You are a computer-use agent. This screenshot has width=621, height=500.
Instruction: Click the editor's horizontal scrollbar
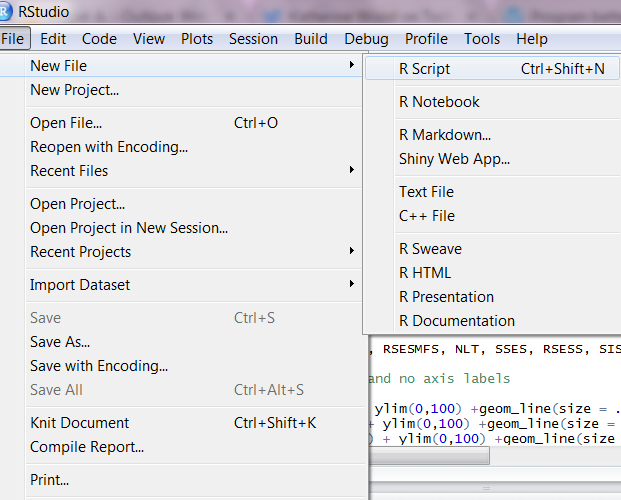[x=430, y=456]
